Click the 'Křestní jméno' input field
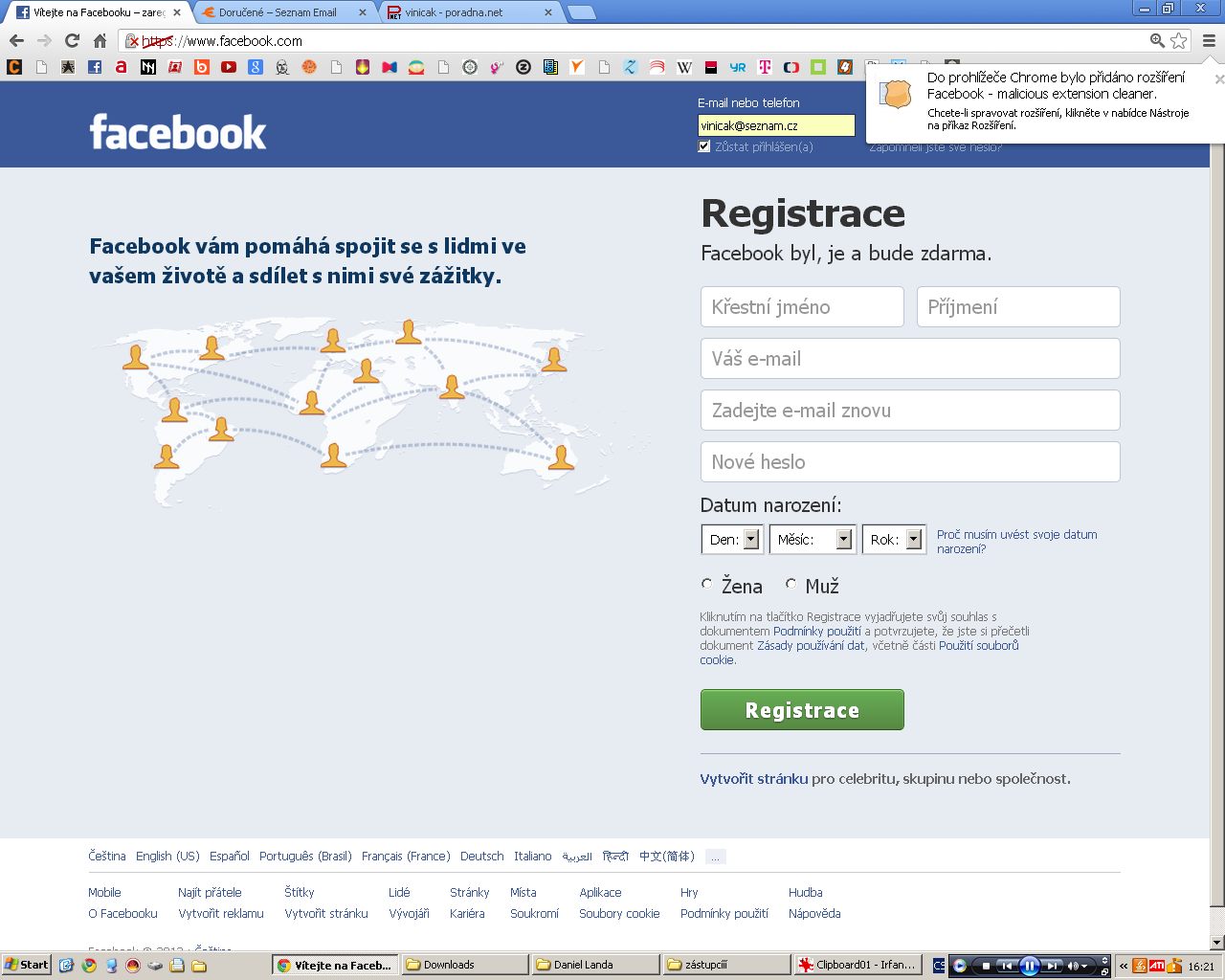 coord(802,307)
